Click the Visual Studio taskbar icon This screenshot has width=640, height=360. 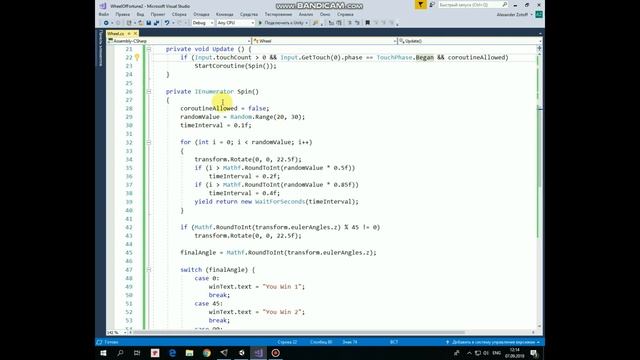[x=258, y=353]
